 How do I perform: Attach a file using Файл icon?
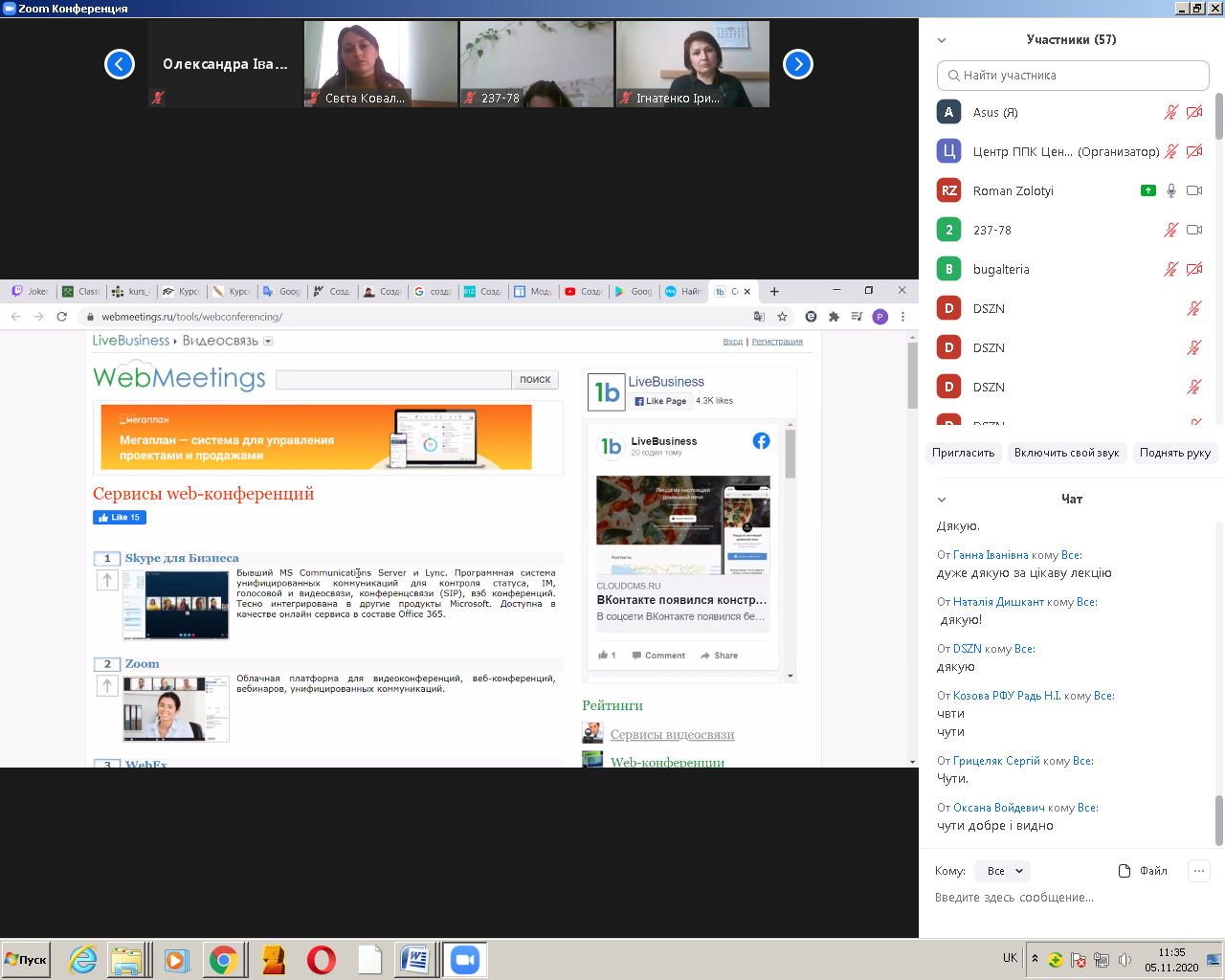coord(1143,871)
